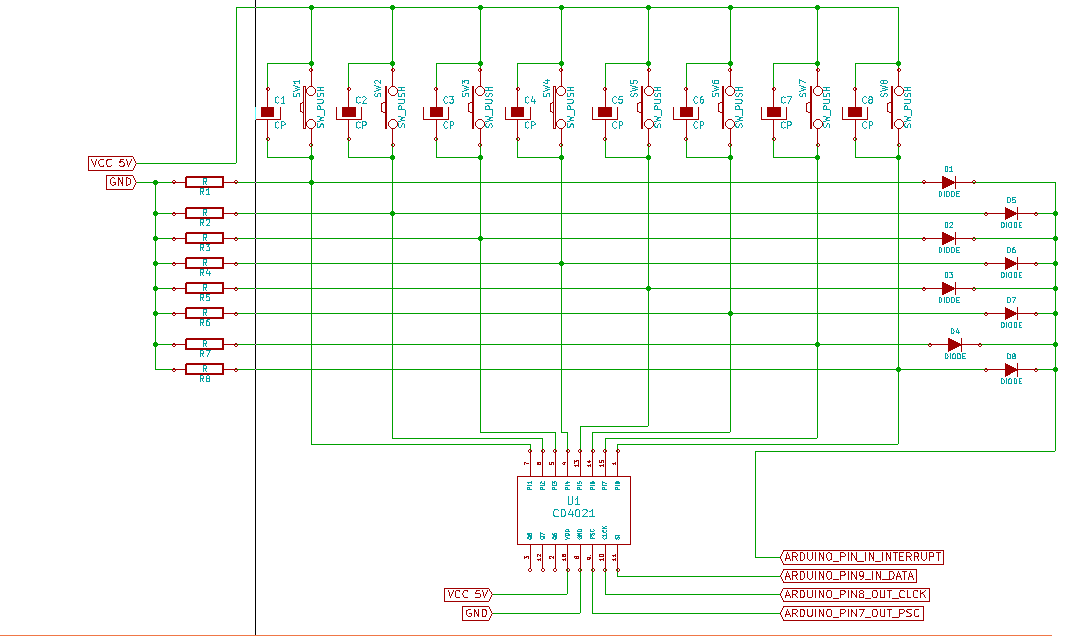Click the ARDUINO_PIN_IN_INTERRUPT label
Screen dimensions: 1080x636
pos(862,557)
